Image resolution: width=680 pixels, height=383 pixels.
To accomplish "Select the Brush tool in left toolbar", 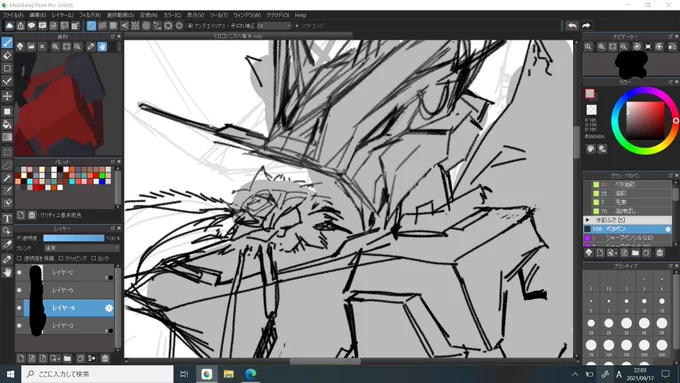I will pos(7,42).
